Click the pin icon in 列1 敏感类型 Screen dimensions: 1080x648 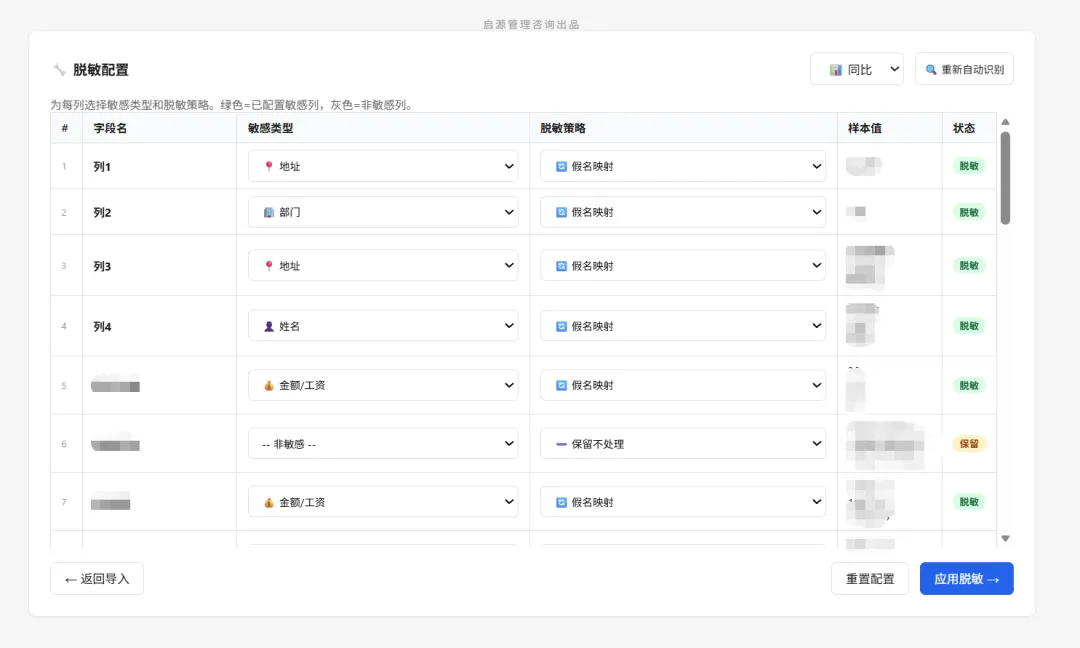click(x=269, y=166)
